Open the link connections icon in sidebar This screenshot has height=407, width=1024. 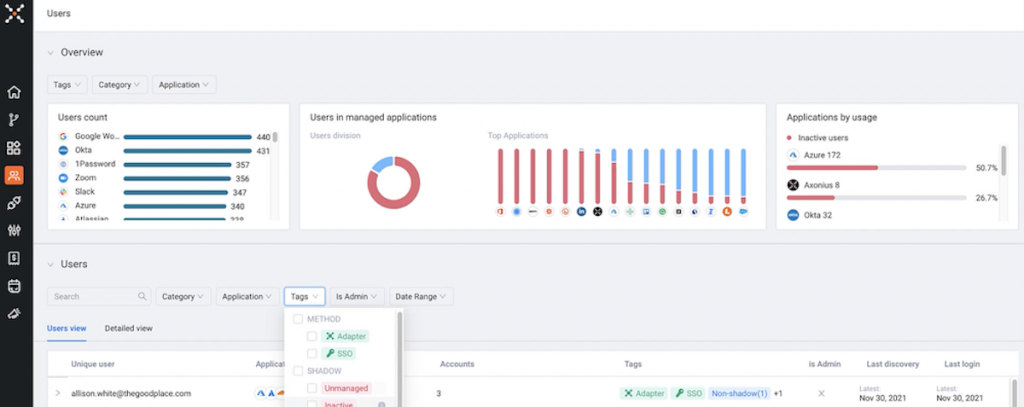point(14,203)
